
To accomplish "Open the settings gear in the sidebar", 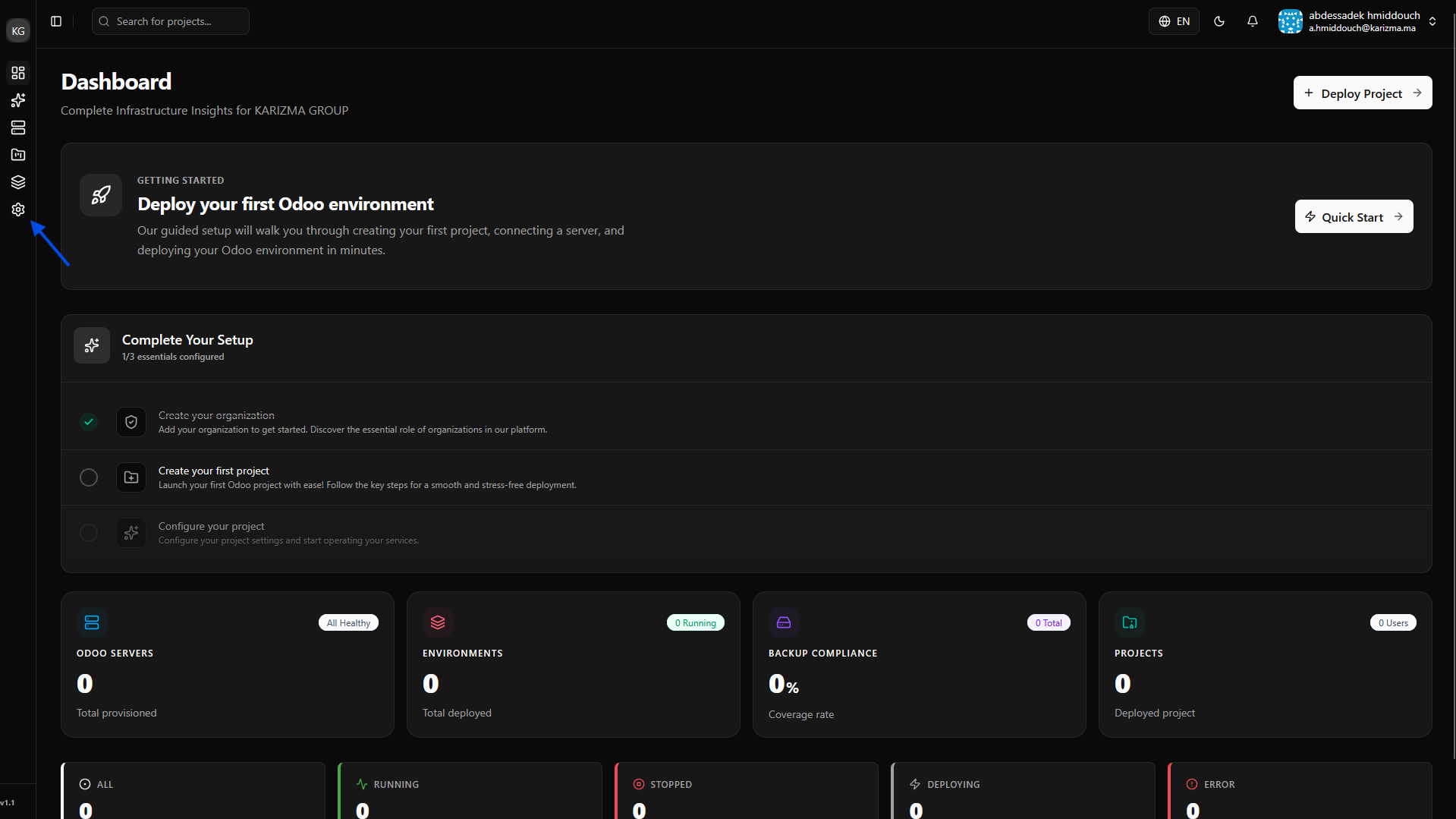I will (x=18, y=209).
